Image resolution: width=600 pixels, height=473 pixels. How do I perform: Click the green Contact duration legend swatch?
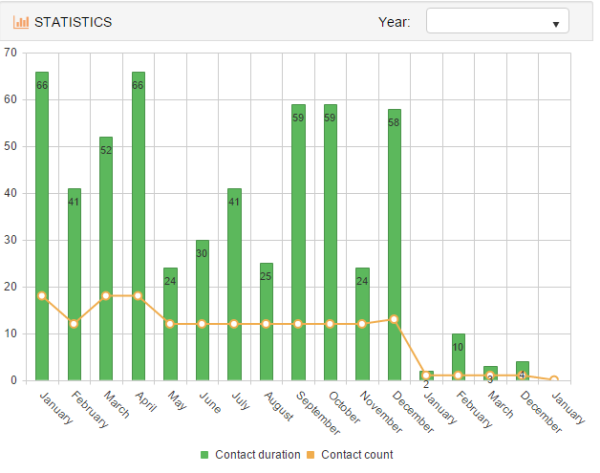point(205,455)
